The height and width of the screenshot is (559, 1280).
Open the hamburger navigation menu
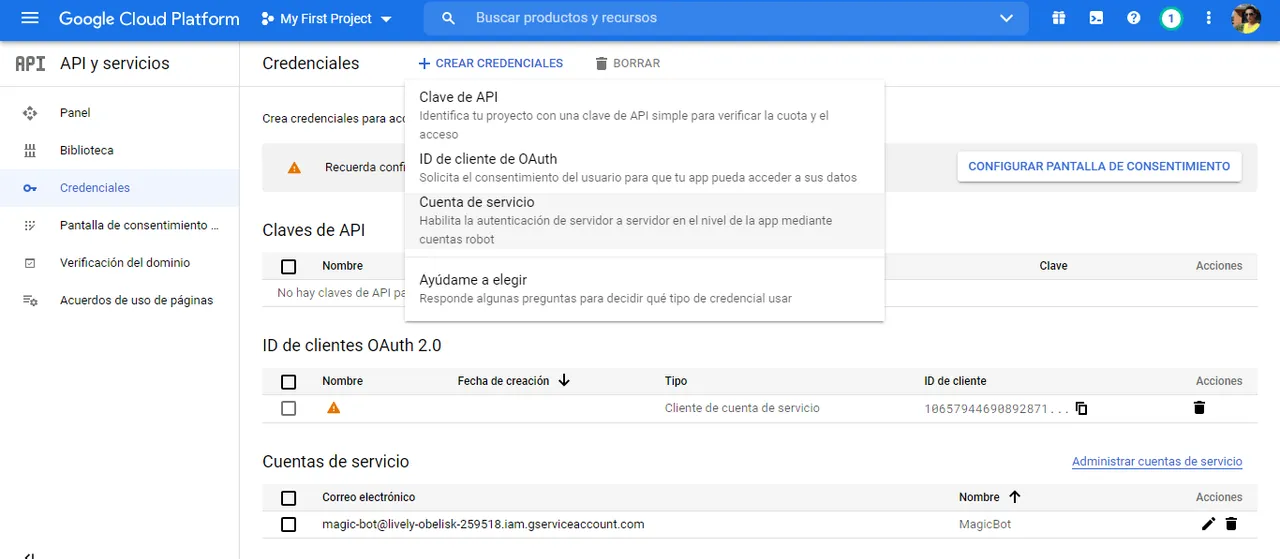click(x=30, y=19)
